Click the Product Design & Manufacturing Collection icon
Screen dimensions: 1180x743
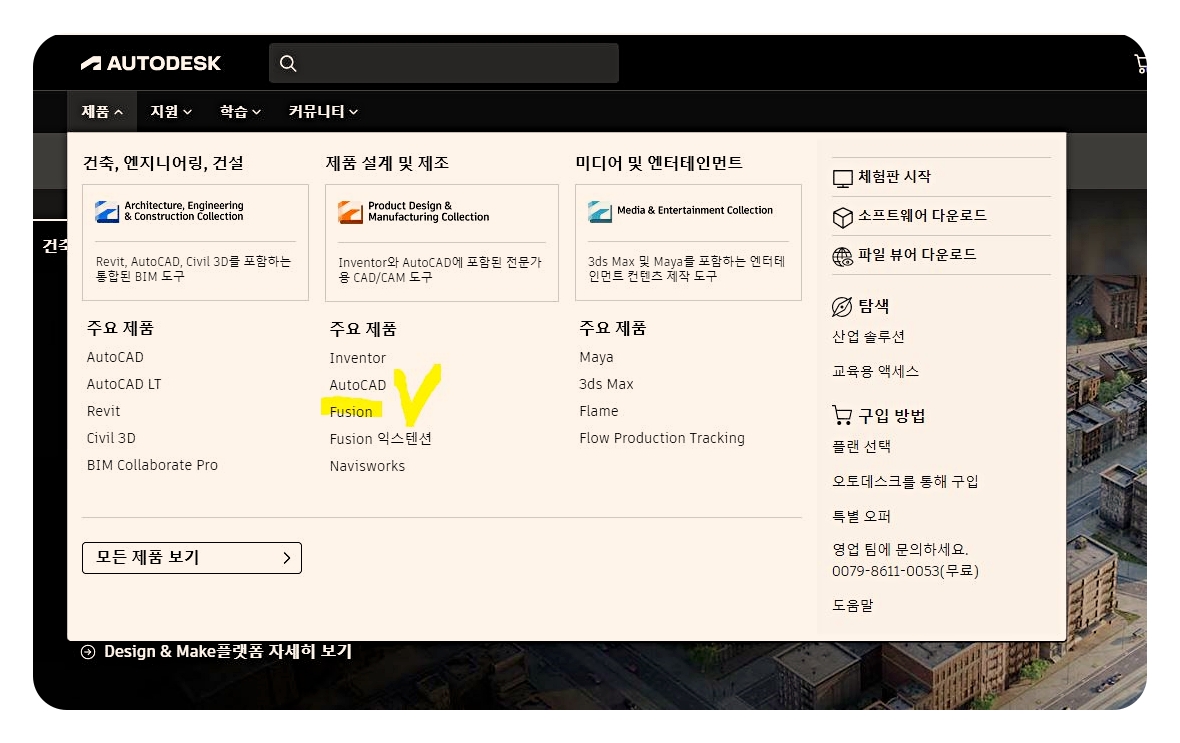350,212
